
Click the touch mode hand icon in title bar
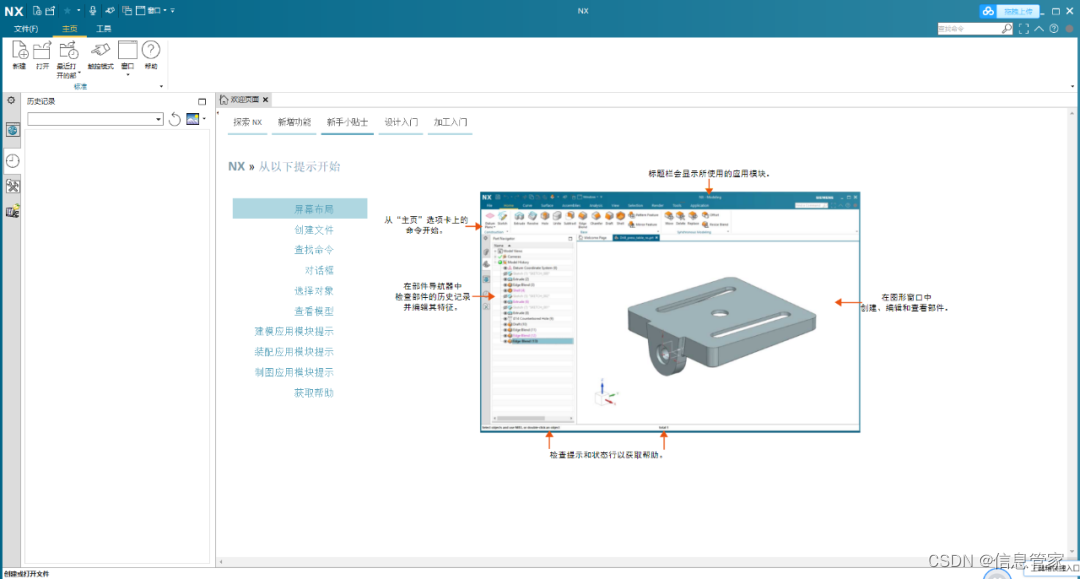point(110,10)
